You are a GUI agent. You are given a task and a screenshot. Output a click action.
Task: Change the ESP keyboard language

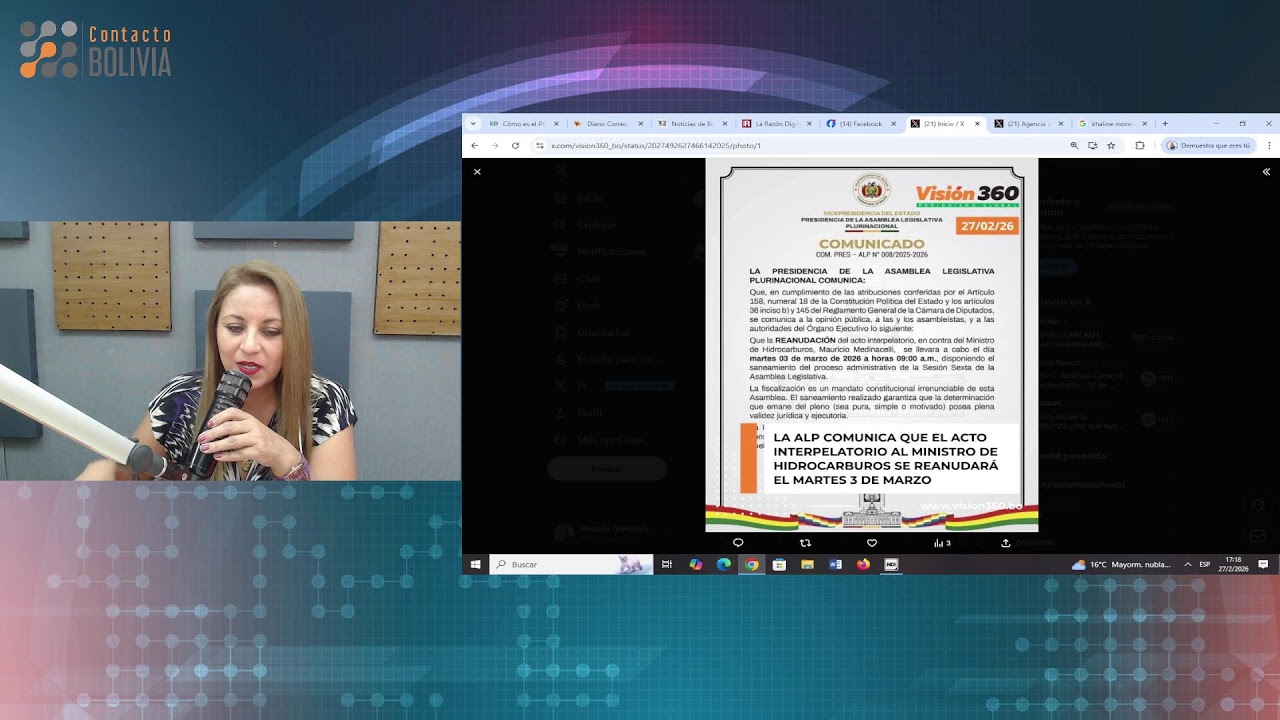(1205, 564)
